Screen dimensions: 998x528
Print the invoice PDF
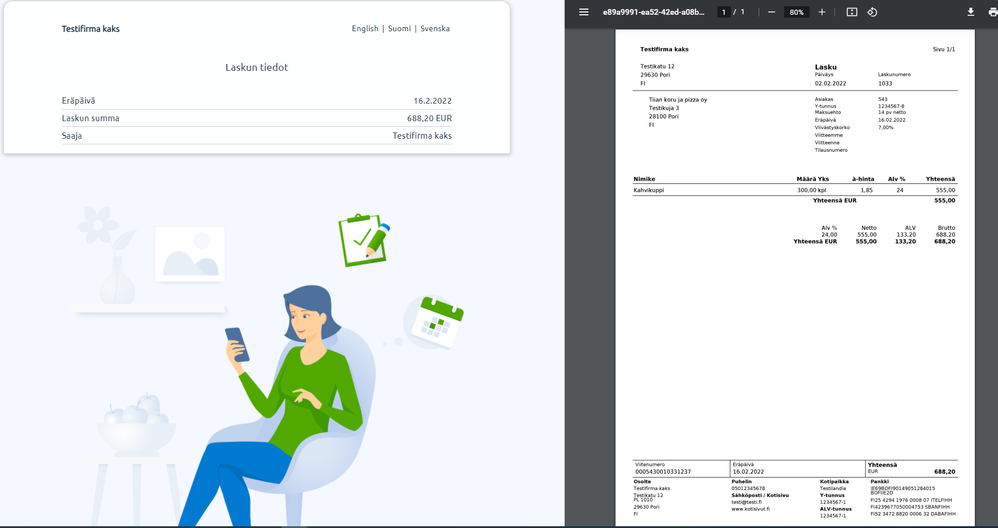click(992, 12)
